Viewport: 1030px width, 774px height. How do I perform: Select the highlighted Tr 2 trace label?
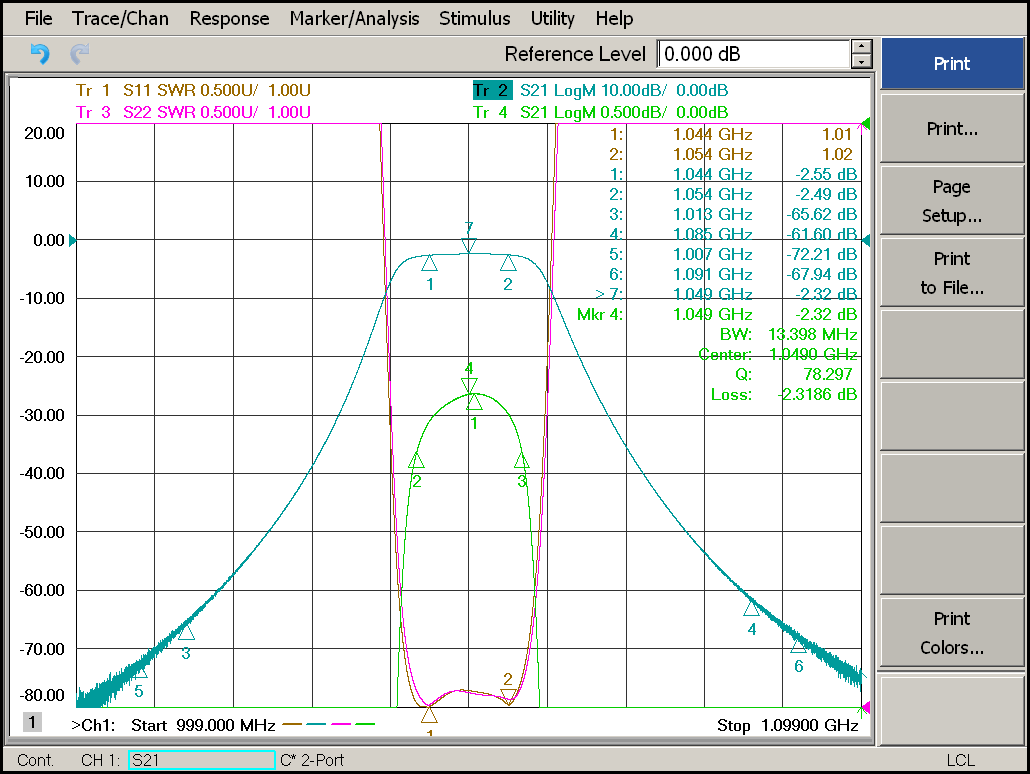coord(491,90)
